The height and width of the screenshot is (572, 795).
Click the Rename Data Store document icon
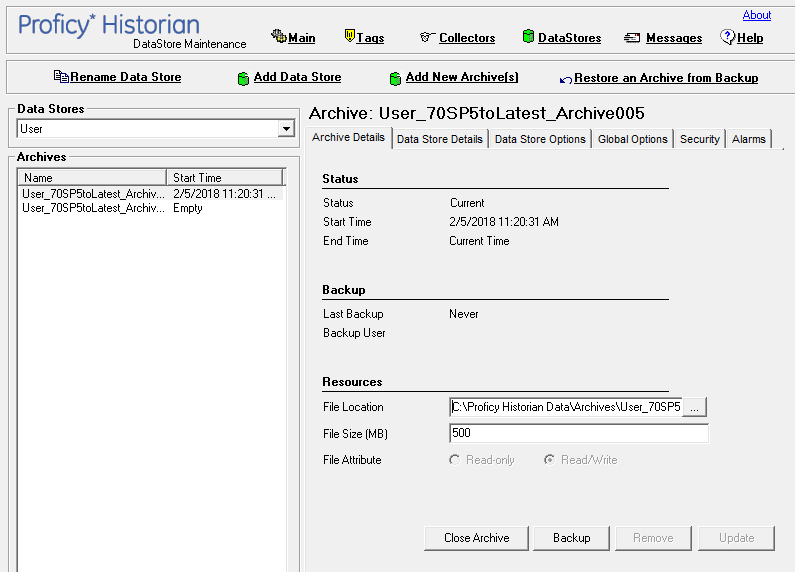coord(61,77)
